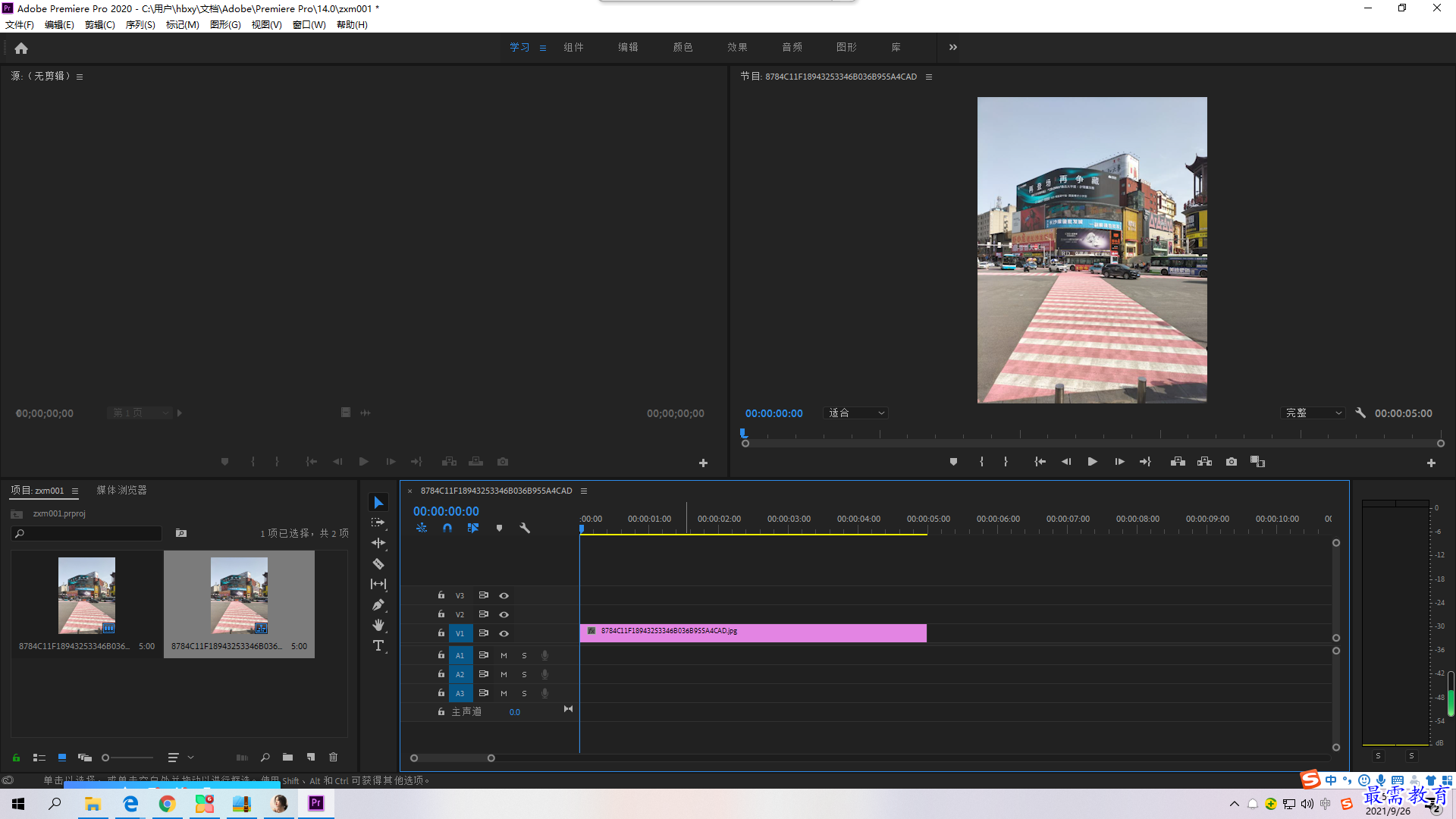
Task: Toggle V2 track output eye
Action: [504, 615]
